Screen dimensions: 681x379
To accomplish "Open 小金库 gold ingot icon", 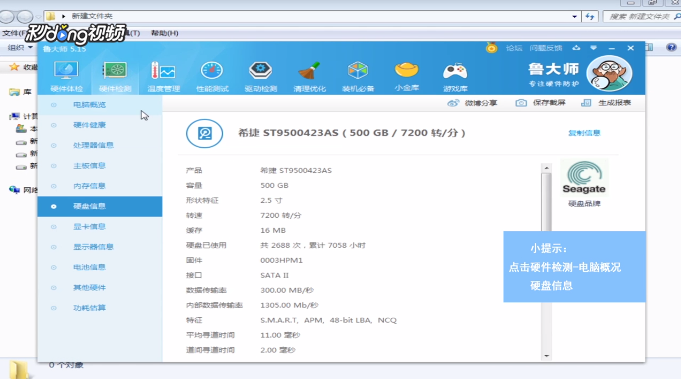I will [x=407, y=76].
